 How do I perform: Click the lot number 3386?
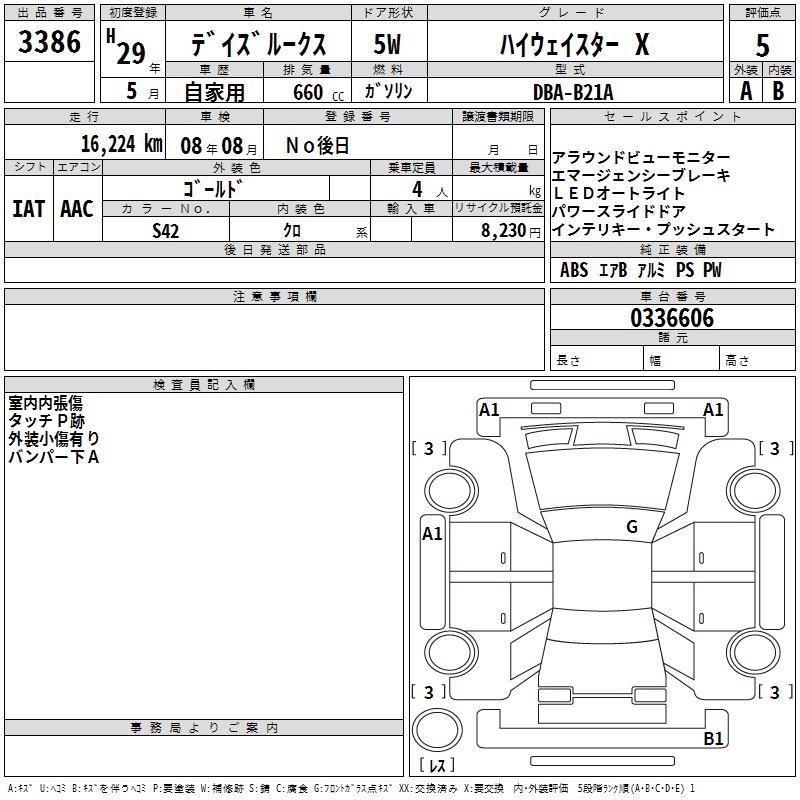click(x=49, y=42)
